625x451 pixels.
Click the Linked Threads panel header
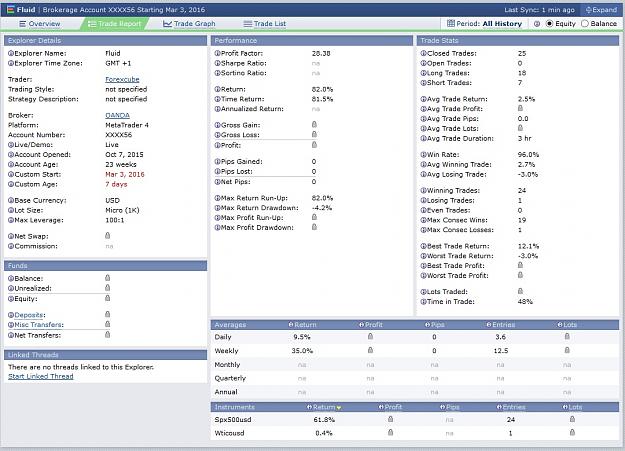coord(105,355)
